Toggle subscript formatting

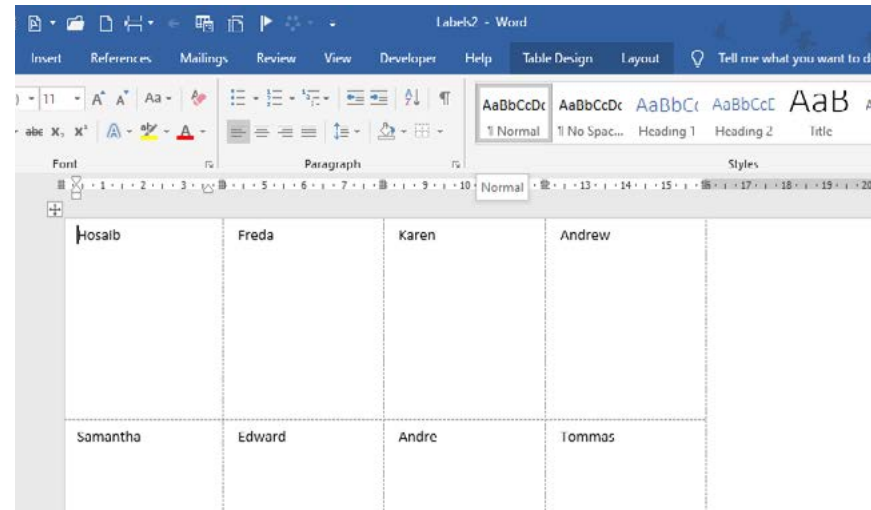coord(57,132)
